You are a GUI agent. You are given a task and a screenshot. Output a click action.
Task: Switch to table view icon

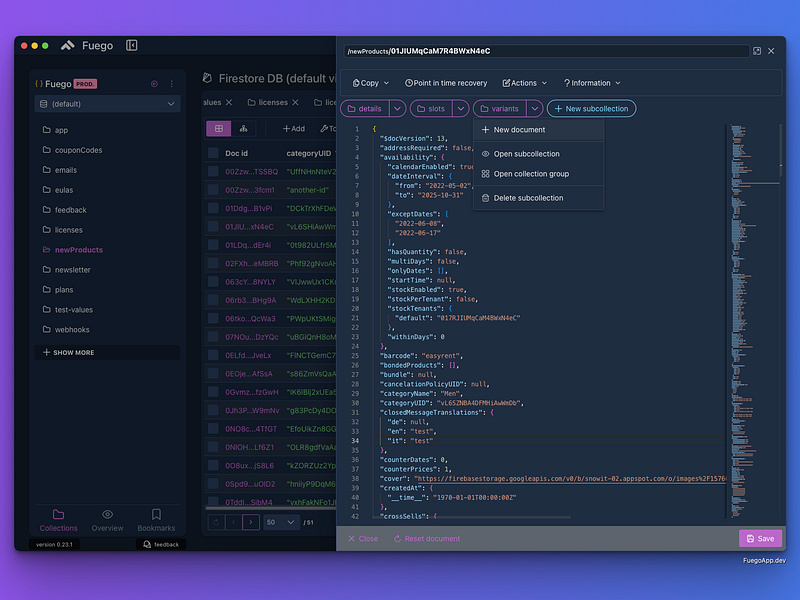coord(219,129)
